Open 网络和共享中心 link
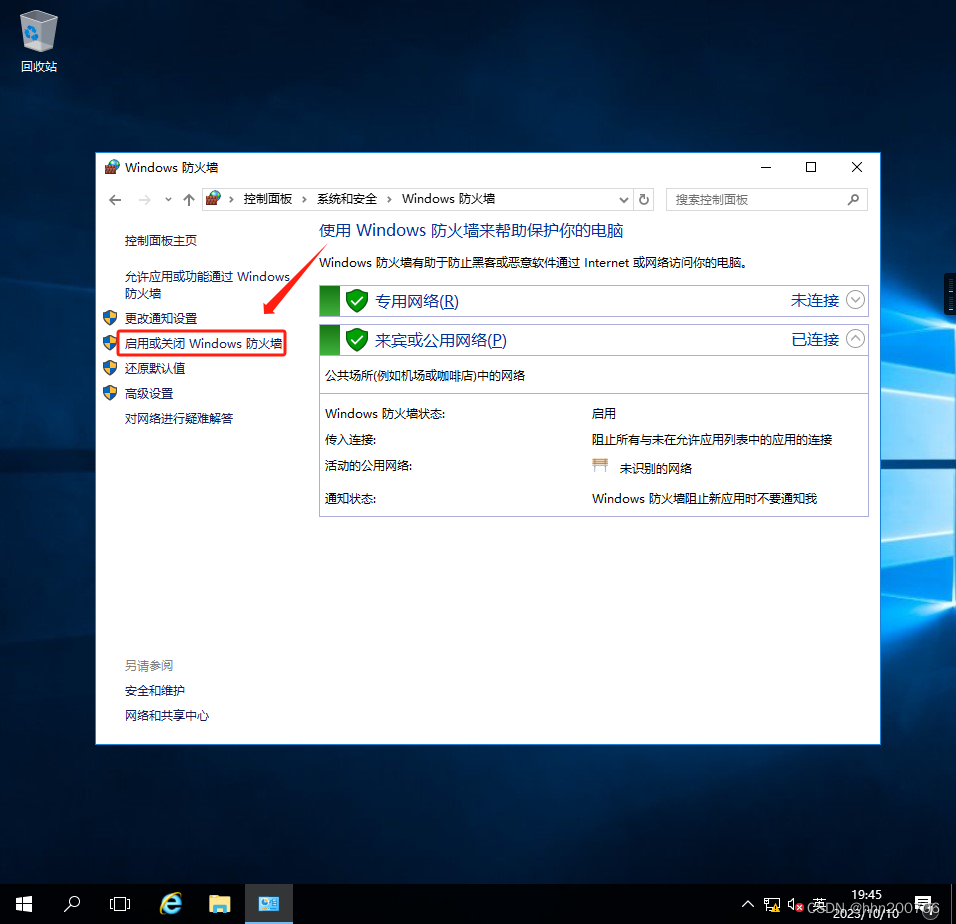The image size is (956, 924). pos(167,716)
